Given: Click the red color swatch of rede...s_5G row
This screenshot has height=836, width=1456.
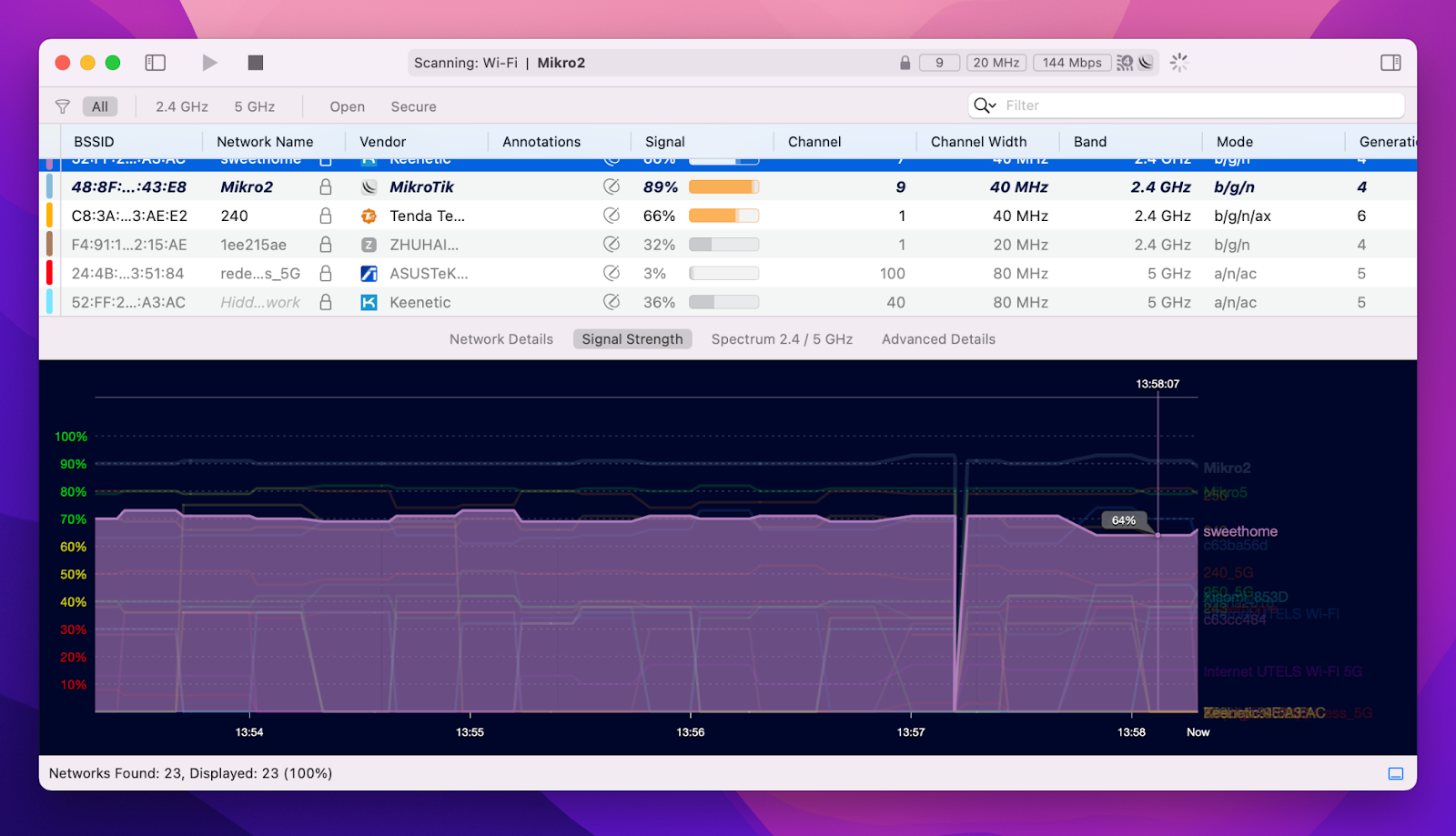Looking at the screenshot, I should point(49,273).
